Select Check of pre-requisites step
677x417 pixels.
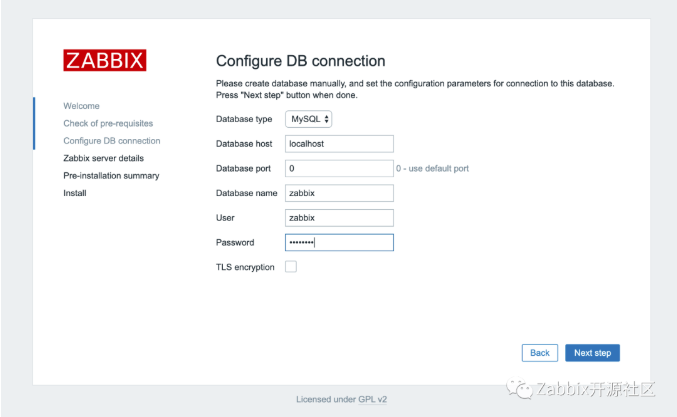pos(108,123)
